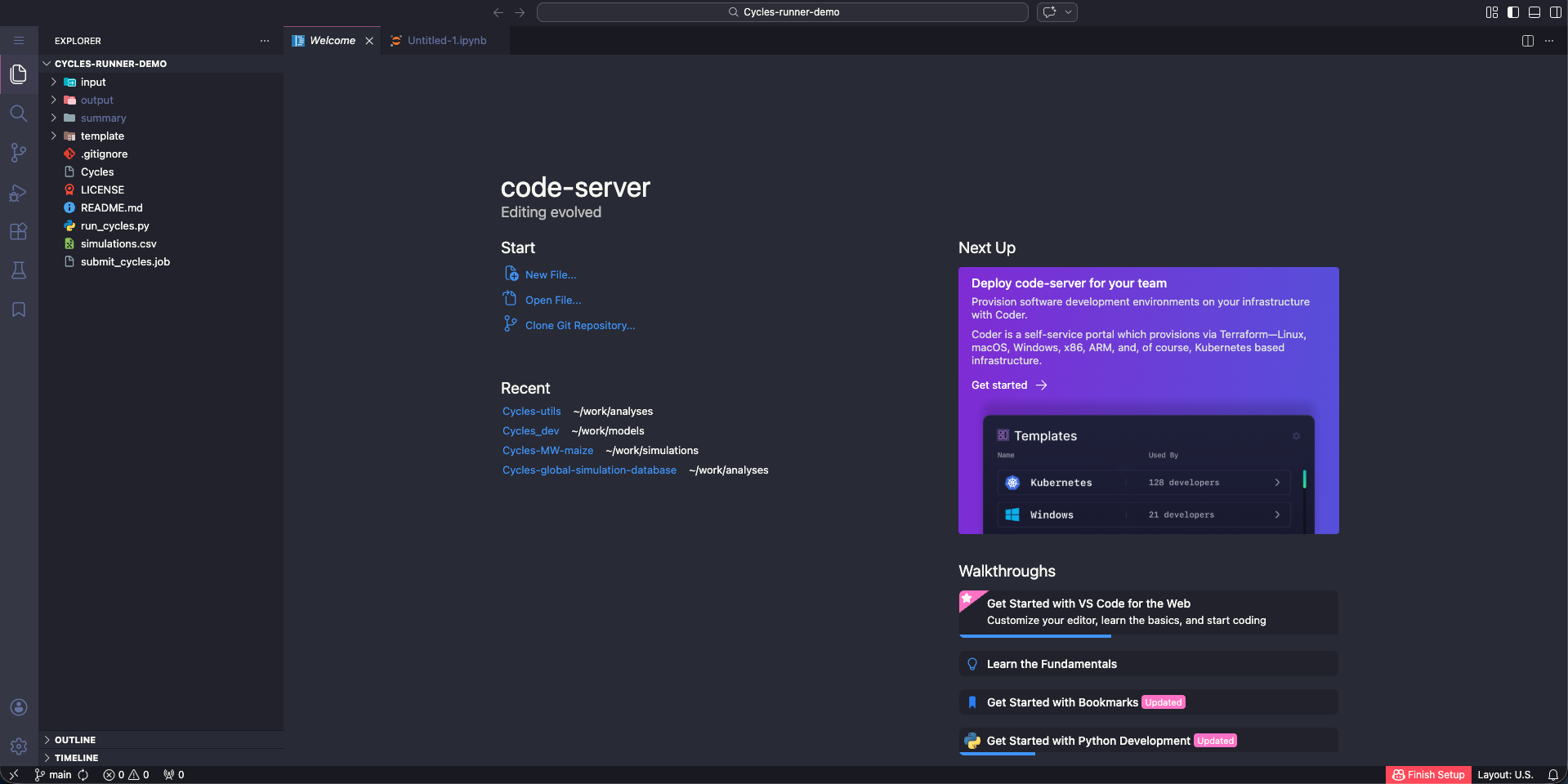Open run_cycles.py file
The image size is (1568, 784).
tap(161, 225)
